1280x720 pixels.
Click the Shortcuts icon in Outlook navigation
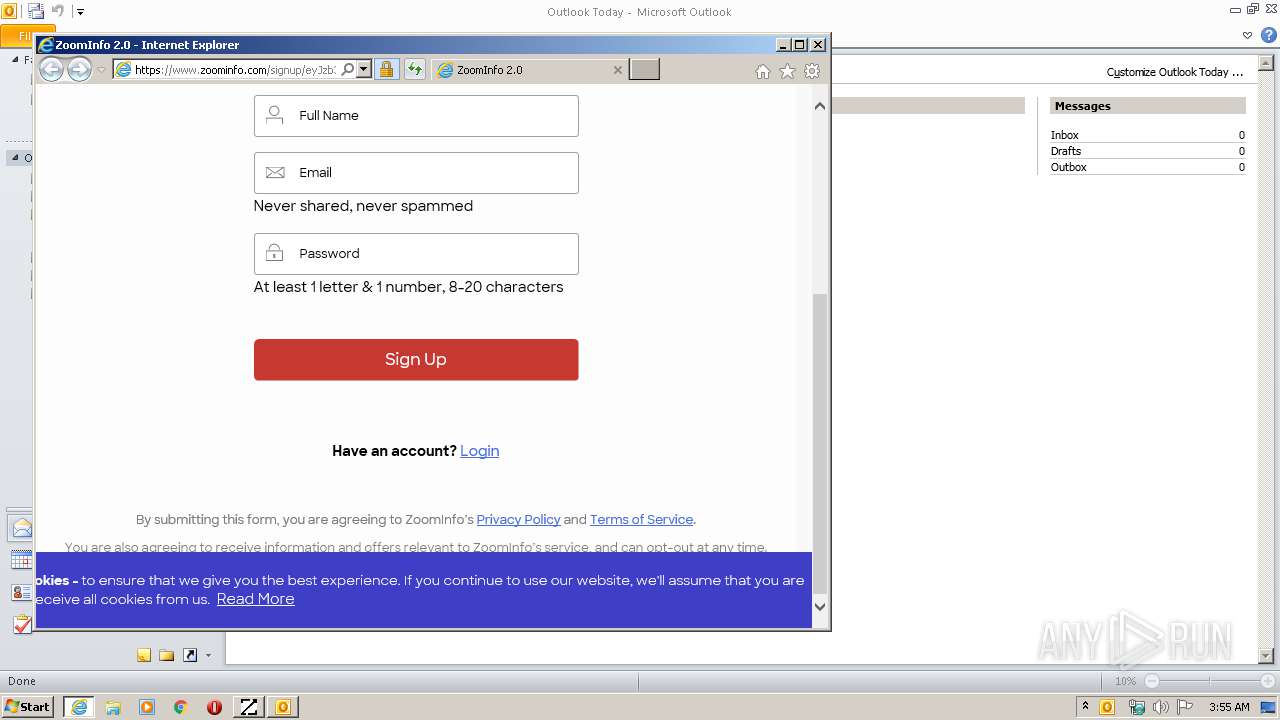tap(190, 655)
